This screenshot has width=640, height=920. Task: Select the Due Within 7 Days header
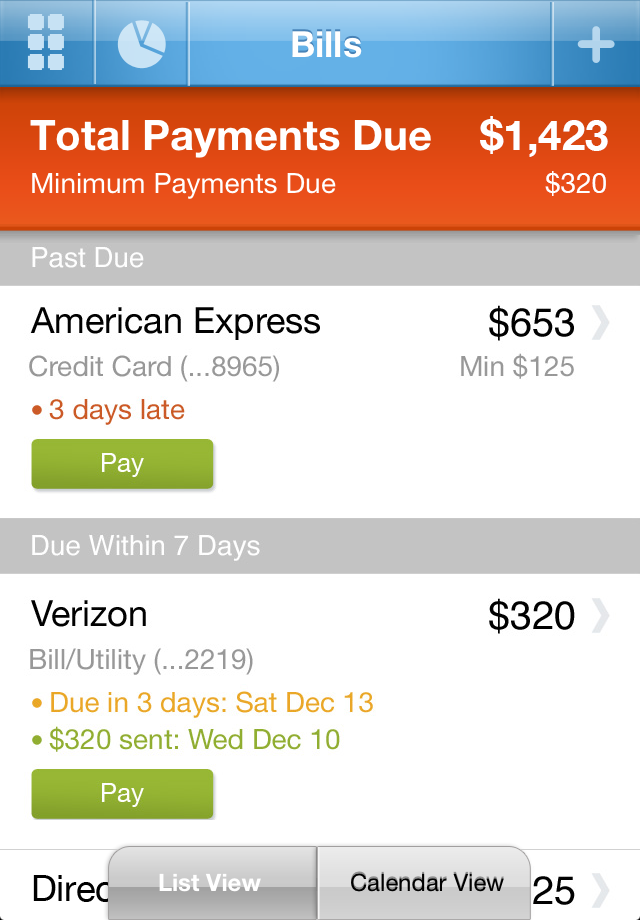(x=145, y=546)
